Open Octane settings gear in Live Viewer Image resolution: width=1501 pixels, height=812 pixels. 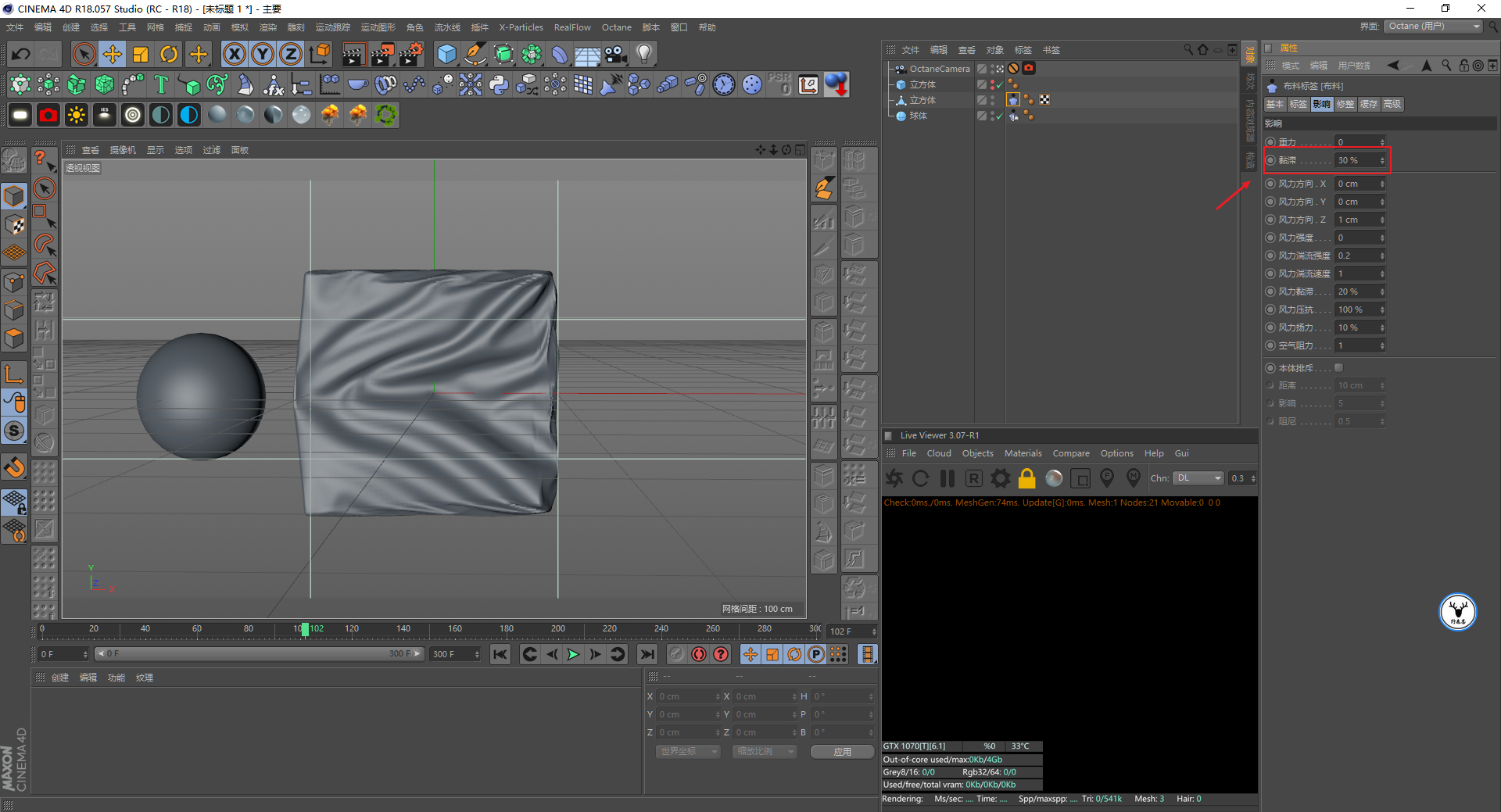click(x=1000, y=478)
